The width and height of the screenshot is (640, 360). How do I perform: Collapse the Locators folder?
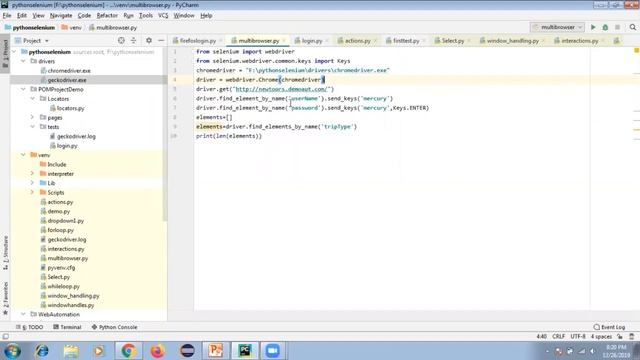[33, 98]
